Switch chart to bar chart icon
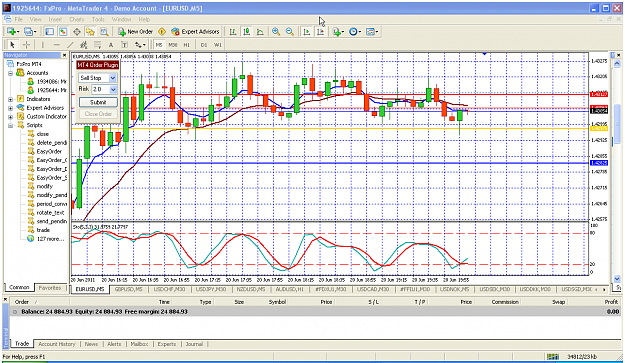The height and width of the screenshot is (363, 625). (233, 31)
